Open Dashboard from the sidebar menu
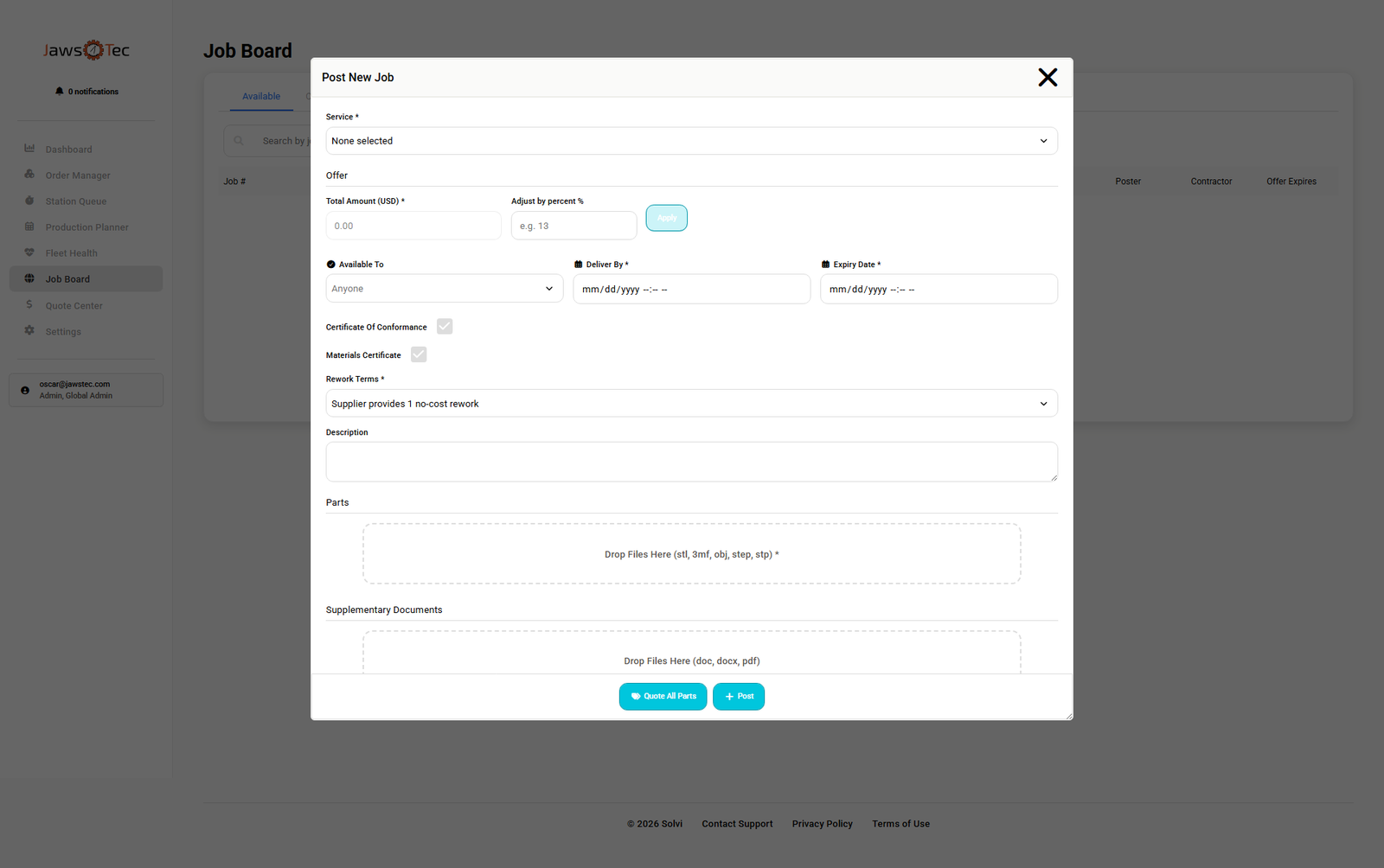Viewport: 1384px width, 868px height. (86, 150)
